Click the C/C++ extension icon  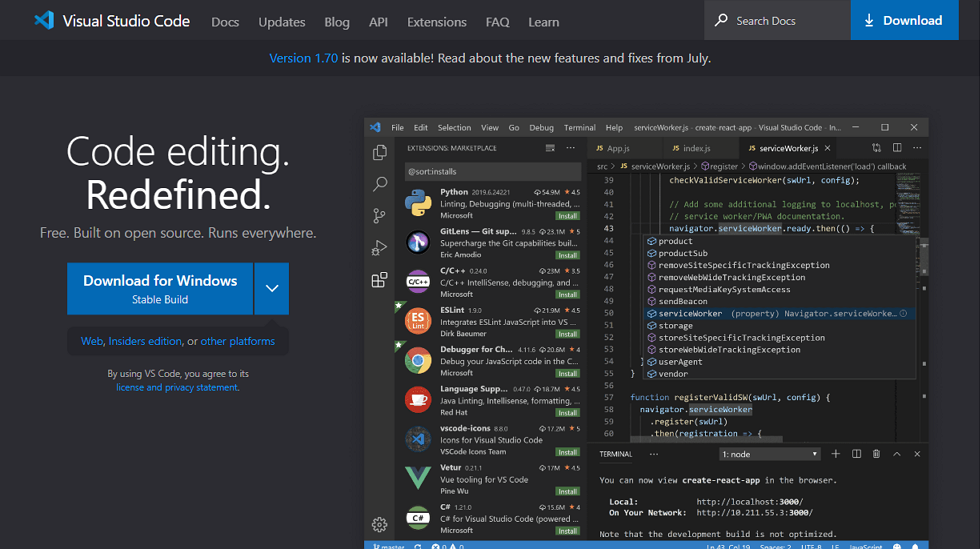pyautogui.click(x=418, y=282)
